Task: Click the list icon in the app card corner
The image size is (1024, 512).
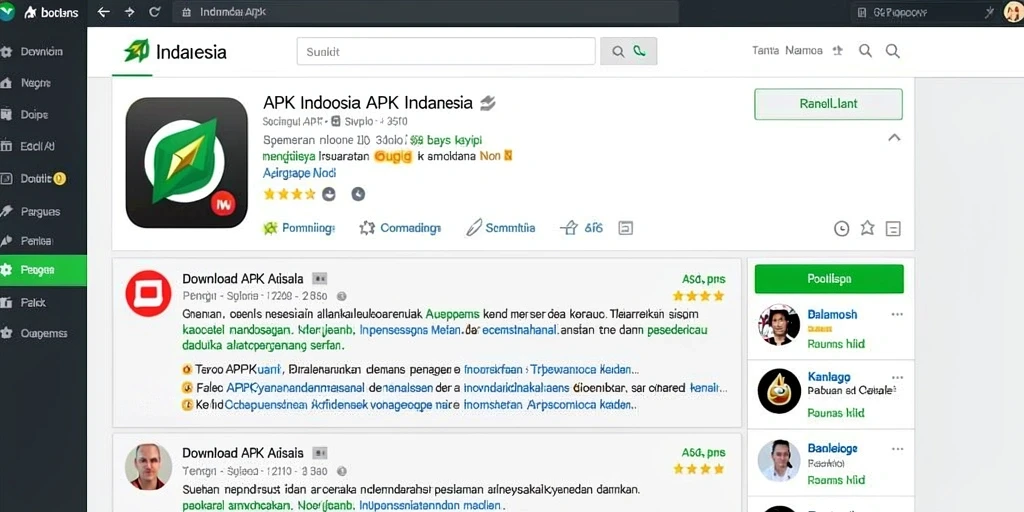Action: tap(893, 229)
